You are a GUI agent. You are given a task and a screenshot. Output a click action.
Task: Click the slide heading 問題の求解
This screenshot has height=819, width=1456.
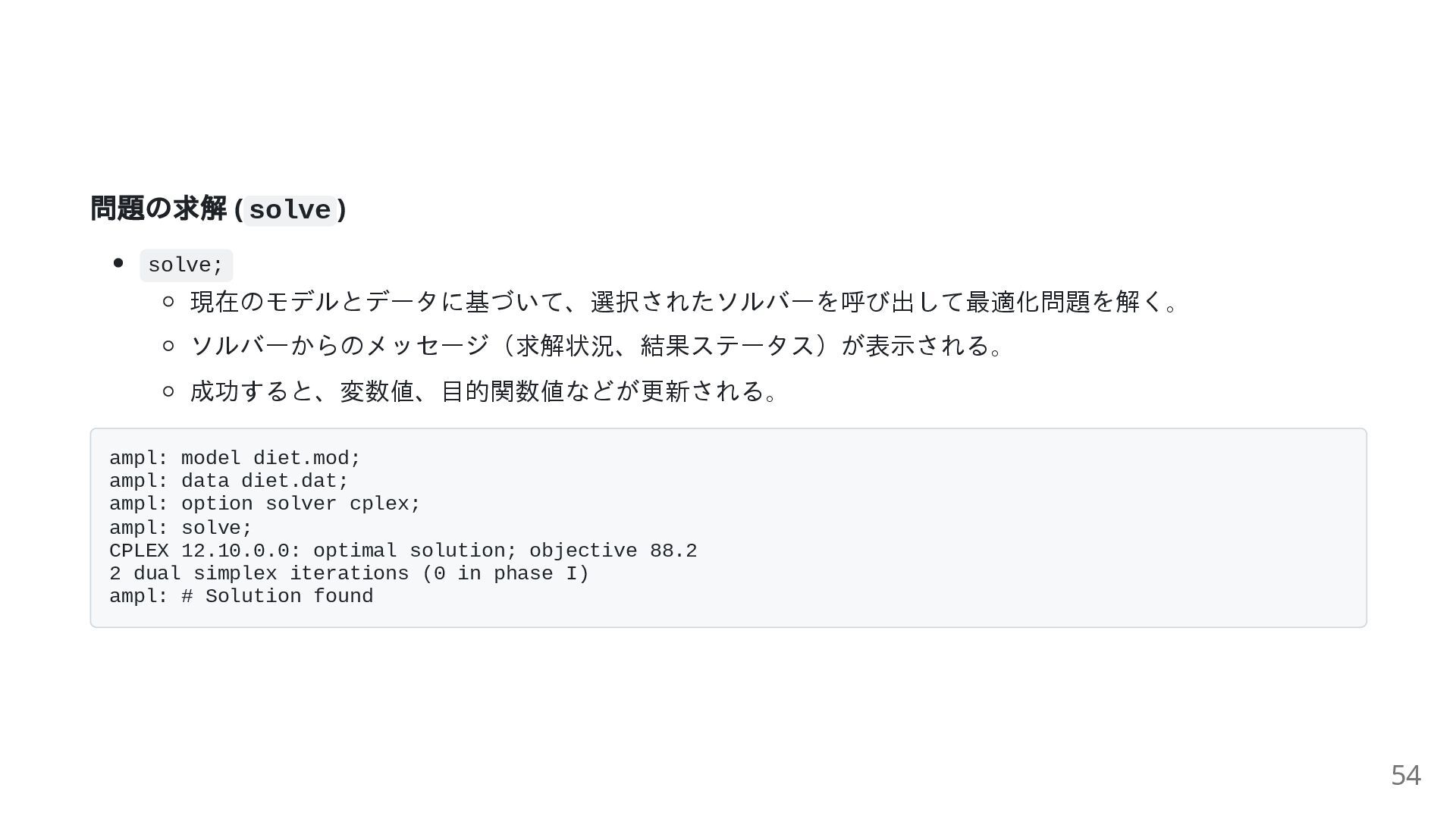click(x=158, y=209)
